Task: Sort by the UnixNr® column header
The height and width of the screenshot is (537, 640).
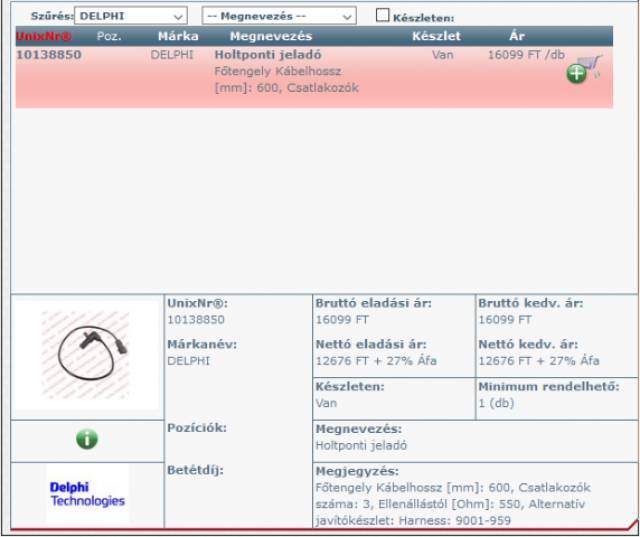Action: 44,36
